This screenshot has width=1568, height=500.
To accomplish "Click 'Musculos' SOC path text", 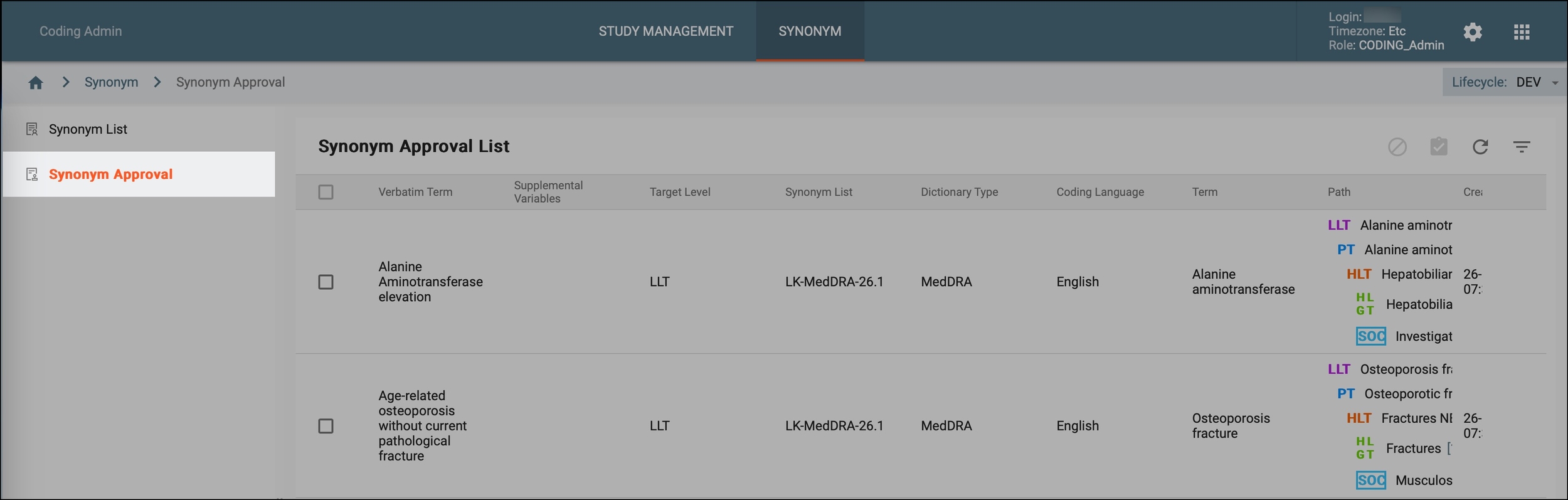I will coord(1424,481).
